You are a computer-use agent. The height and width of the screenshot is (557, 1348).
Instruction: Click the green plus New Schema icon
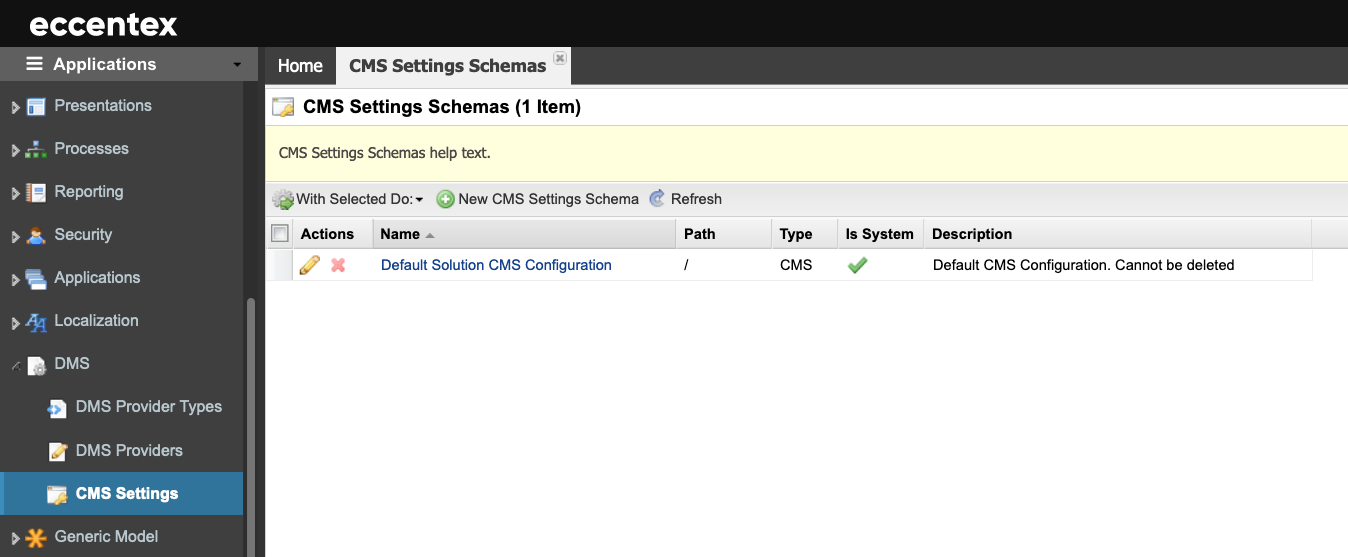pyautogui.click(x=446, y=199)
